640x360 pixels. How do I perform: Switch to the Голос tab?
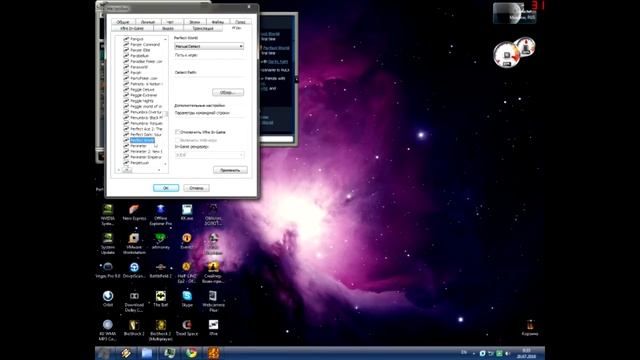point(240,22)
